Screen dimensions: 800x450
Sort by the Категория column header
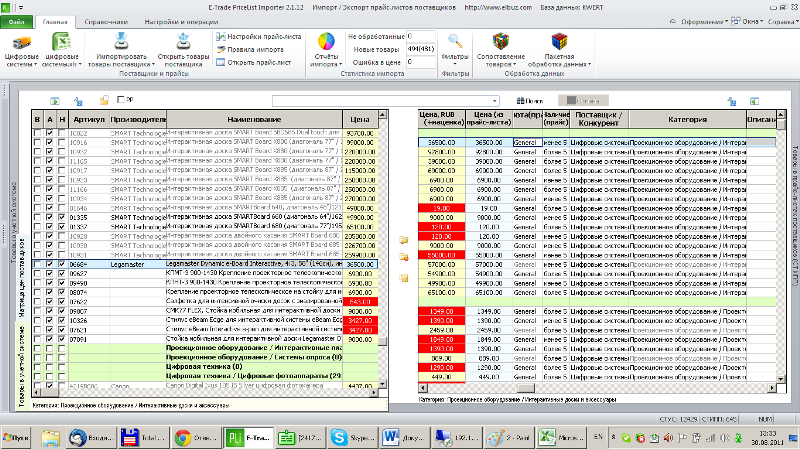pyautogui.click(x=687, y=119)
